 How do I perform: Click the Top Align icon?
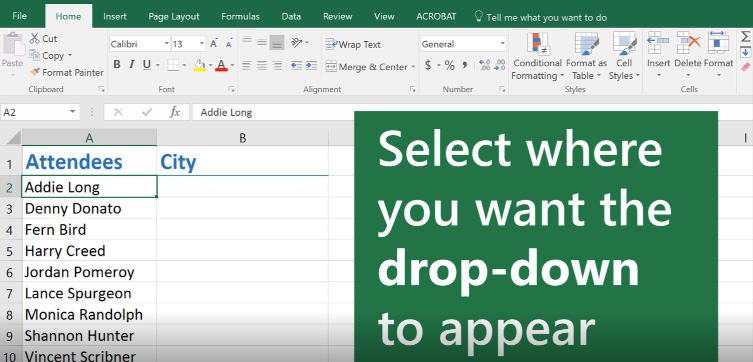(x=247, y=41)
